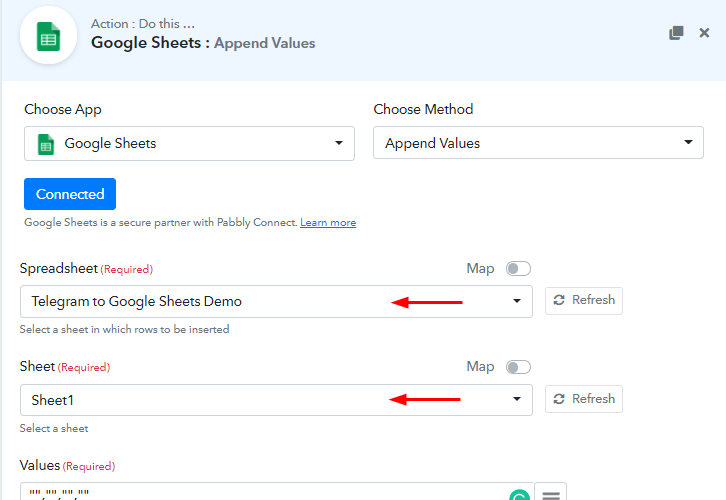Click the hamburger menu icon beside Values field

click(551, 494)
